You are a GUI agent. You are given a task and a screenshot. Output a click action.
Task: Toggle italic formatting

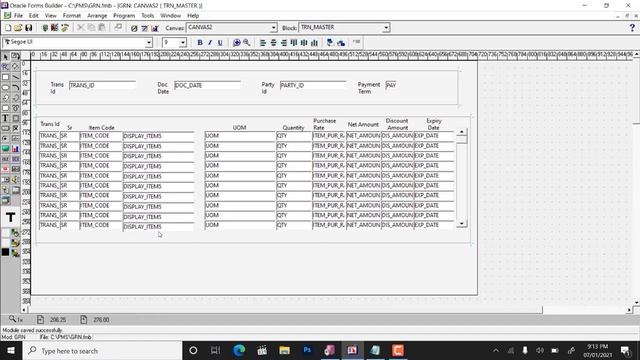click(210, 42)
